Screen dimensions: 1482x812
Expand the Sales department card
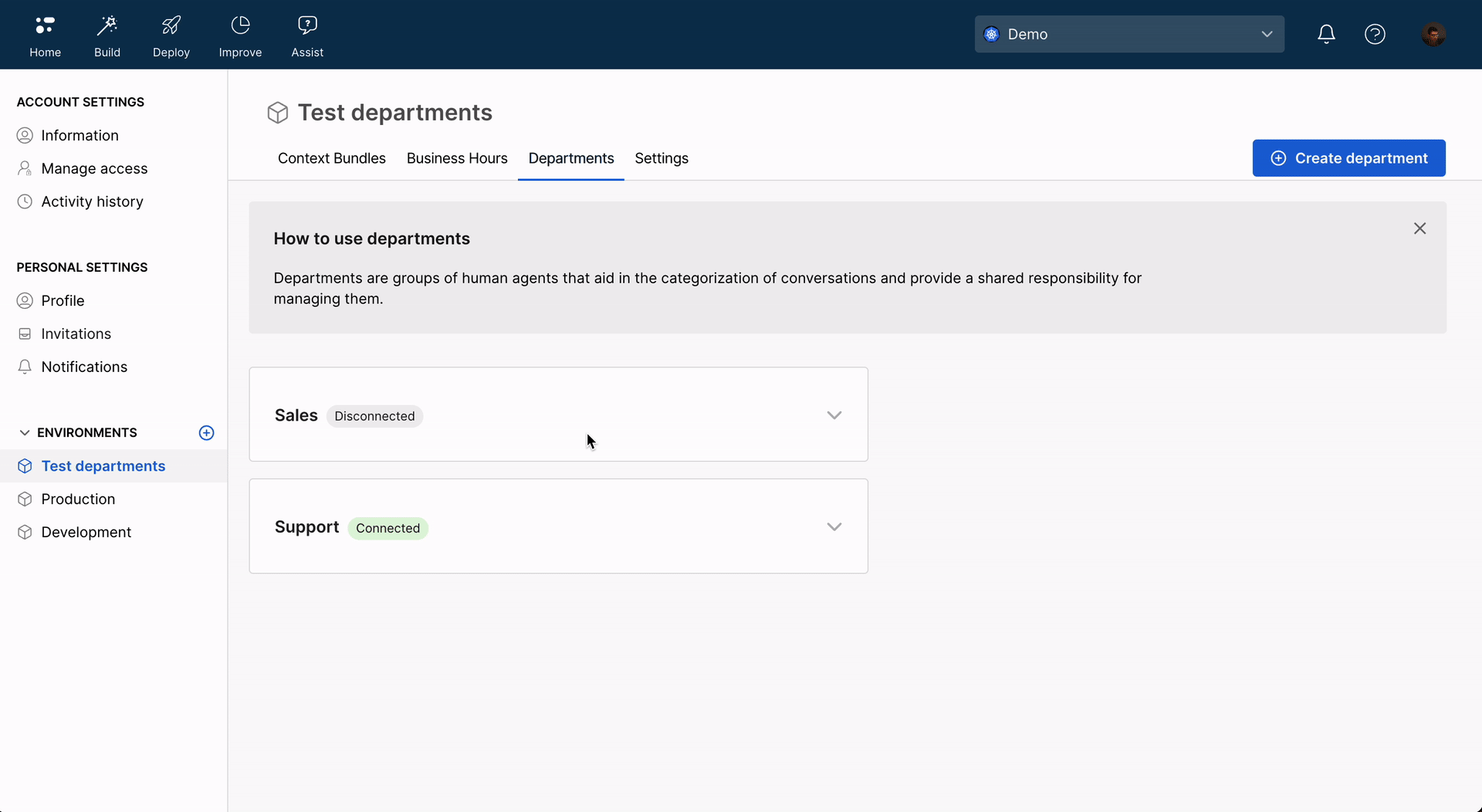tap(834, 415)
